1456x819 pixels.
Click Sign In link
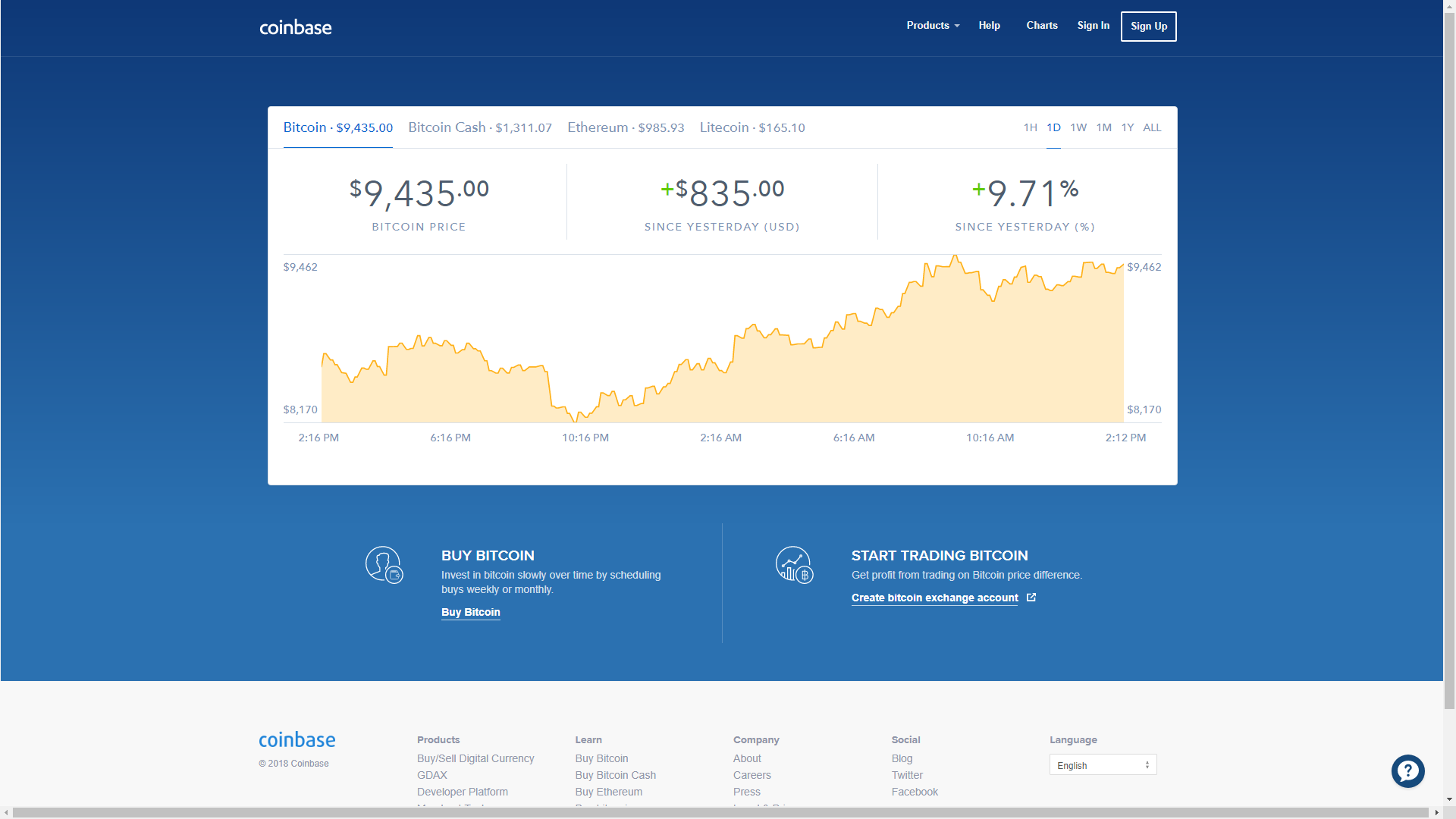tap(1093, 26)
